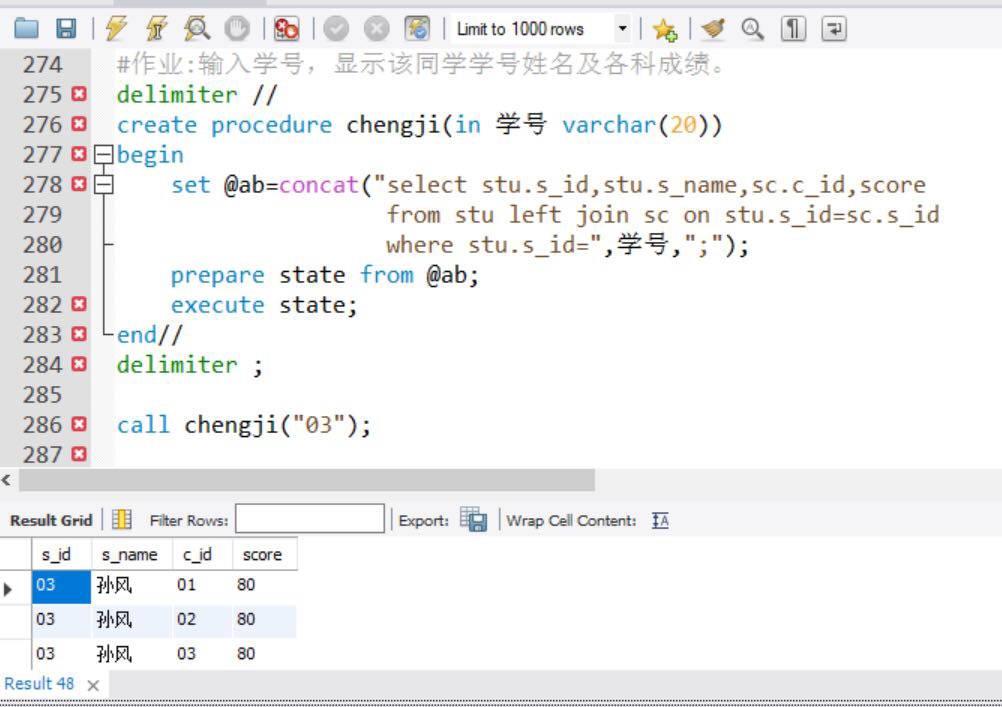Click the delimiter // line

point(197,95)
